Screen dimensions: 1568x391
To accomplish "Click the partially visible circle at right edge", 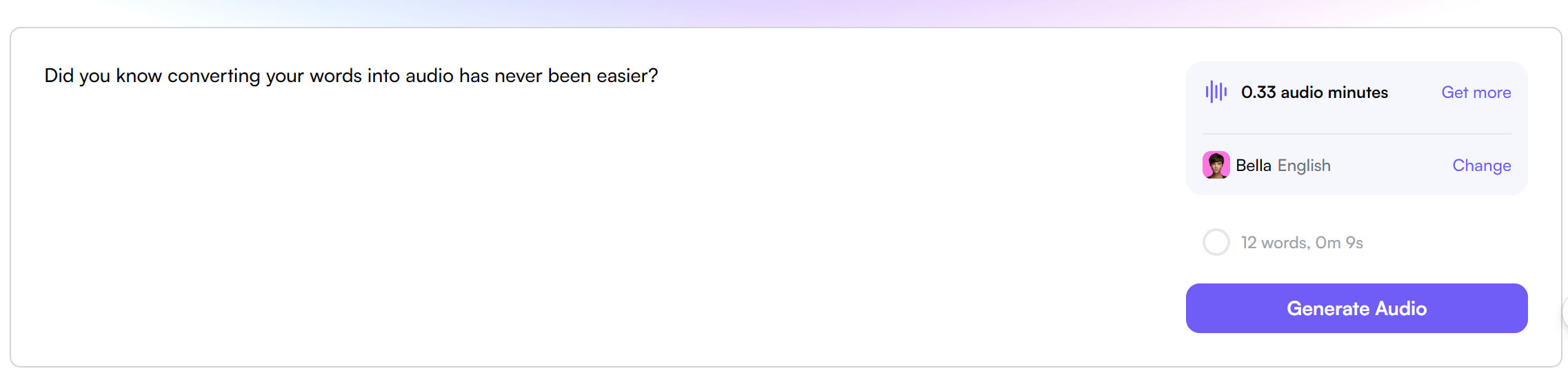I will click(x=1565, y=312).
